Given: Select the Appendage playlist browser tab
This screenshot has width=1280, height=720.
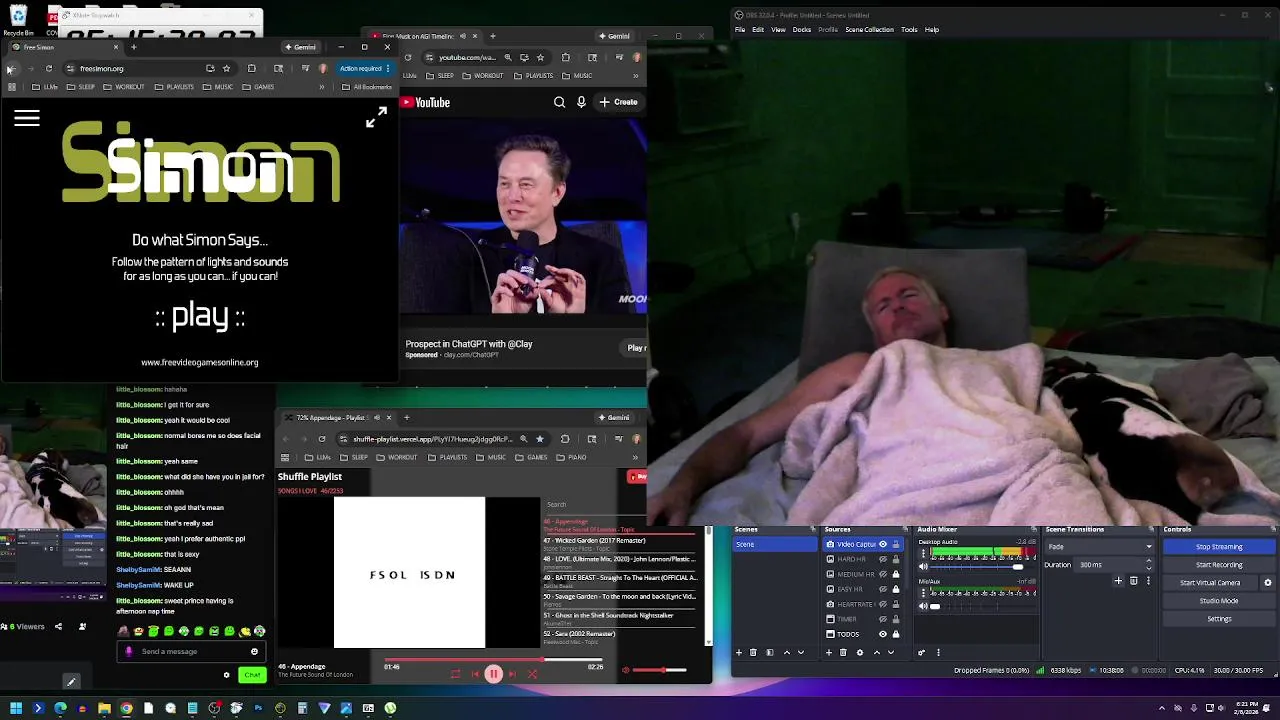Looking at the screenshot, I should (335, 417).
